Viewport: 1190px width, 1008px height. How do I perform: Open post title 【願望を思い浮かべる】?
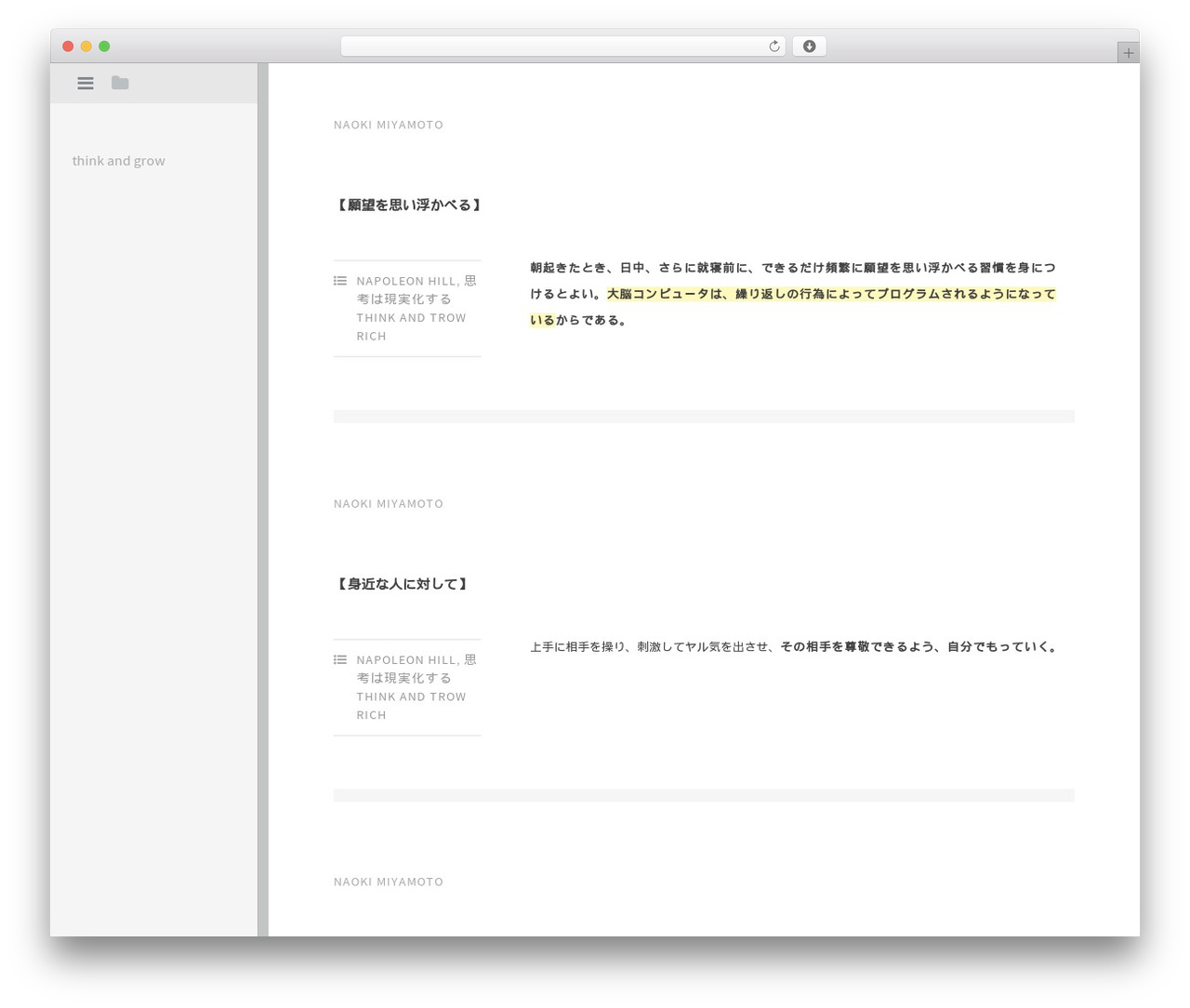click(x=409, y=206)
